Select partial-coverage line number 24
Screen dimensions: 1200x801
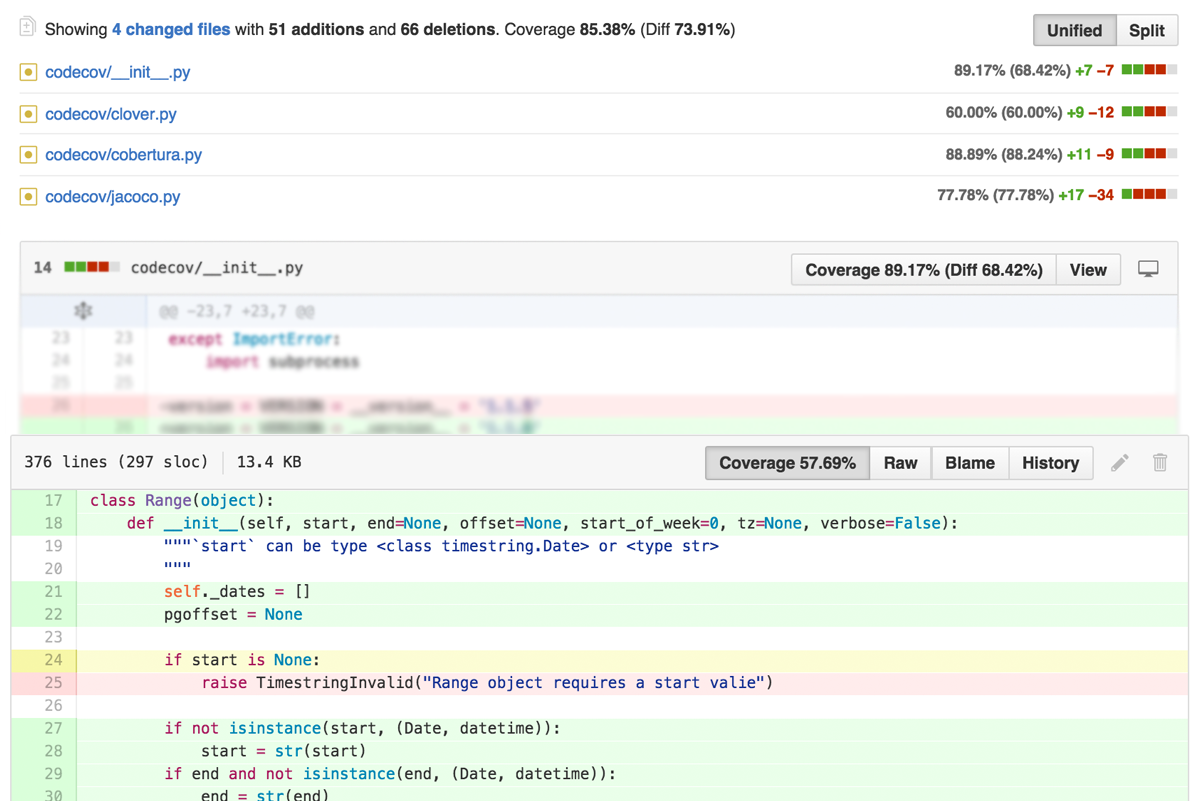coord(53,660)
